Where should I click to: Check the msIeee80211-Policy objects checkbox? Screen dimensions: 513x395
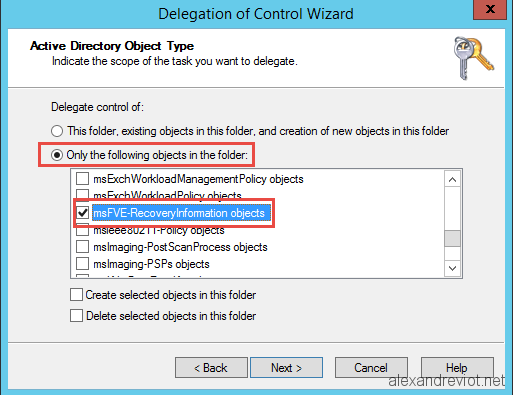point(82,230)
